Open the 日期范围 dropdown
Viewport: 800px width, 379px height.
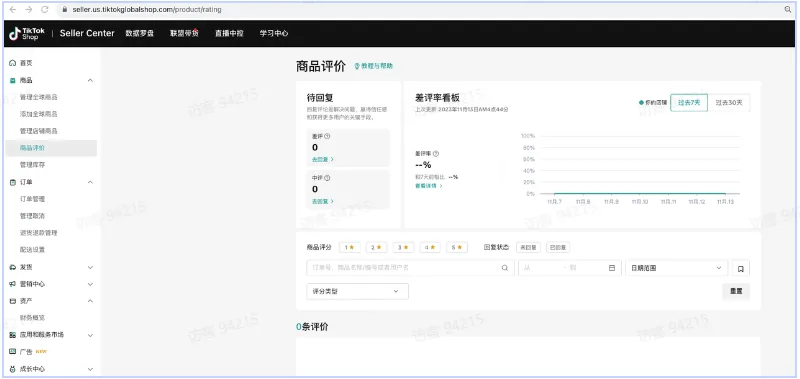[x=677, y=268]
